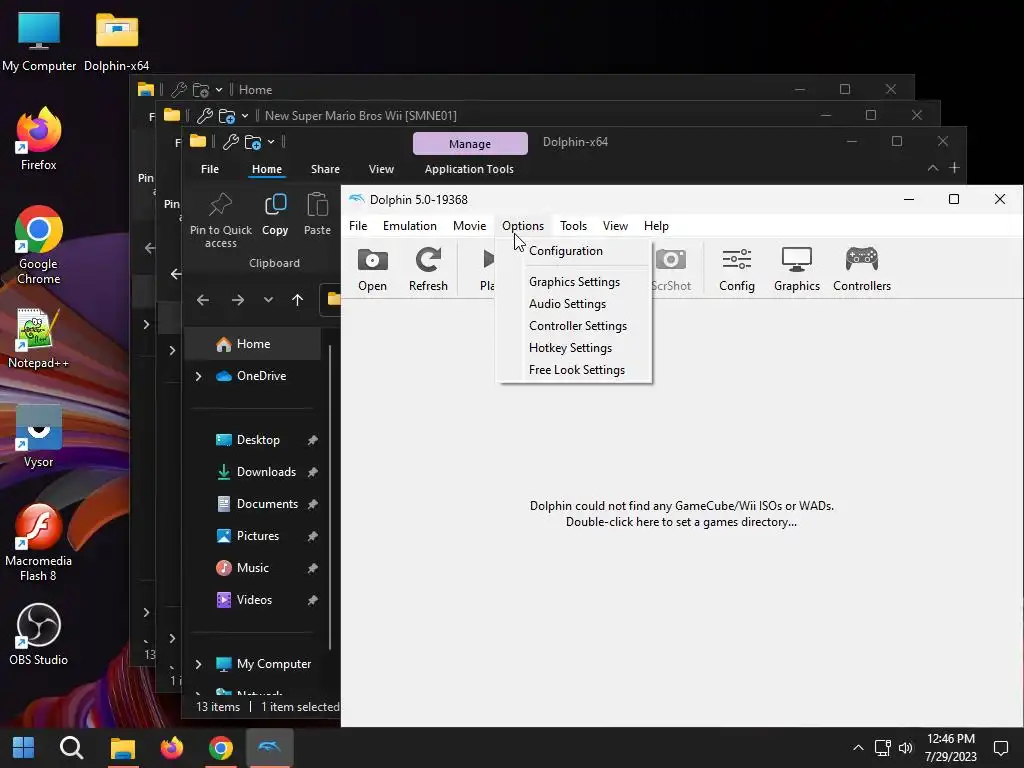Expand My Computer in Explorer sidebar
The image size is (1024, 768).
click(x=199, y=664)
